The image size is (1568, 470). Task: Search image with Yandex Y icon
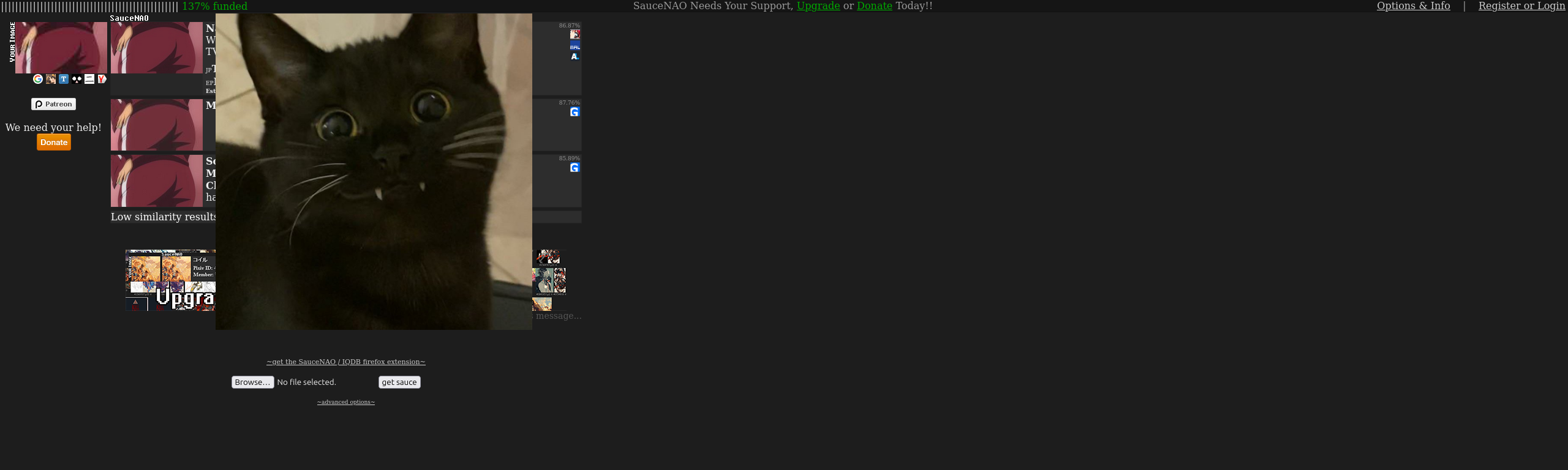(102, 79)
